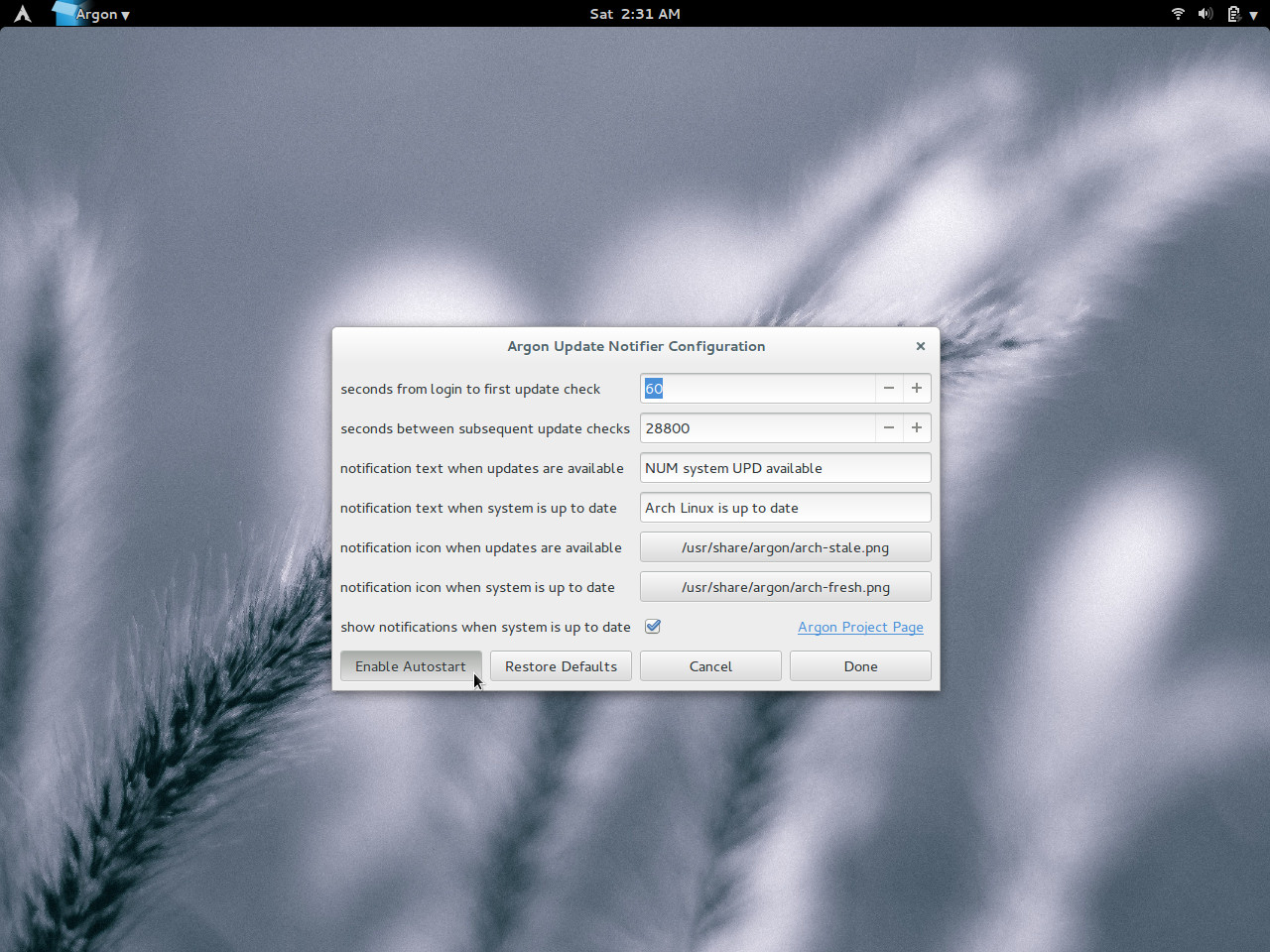This screenshot has height=952, width=1270.
Task: Edit the 'Arch Linux is up to date' field
Action: point(786,508)
